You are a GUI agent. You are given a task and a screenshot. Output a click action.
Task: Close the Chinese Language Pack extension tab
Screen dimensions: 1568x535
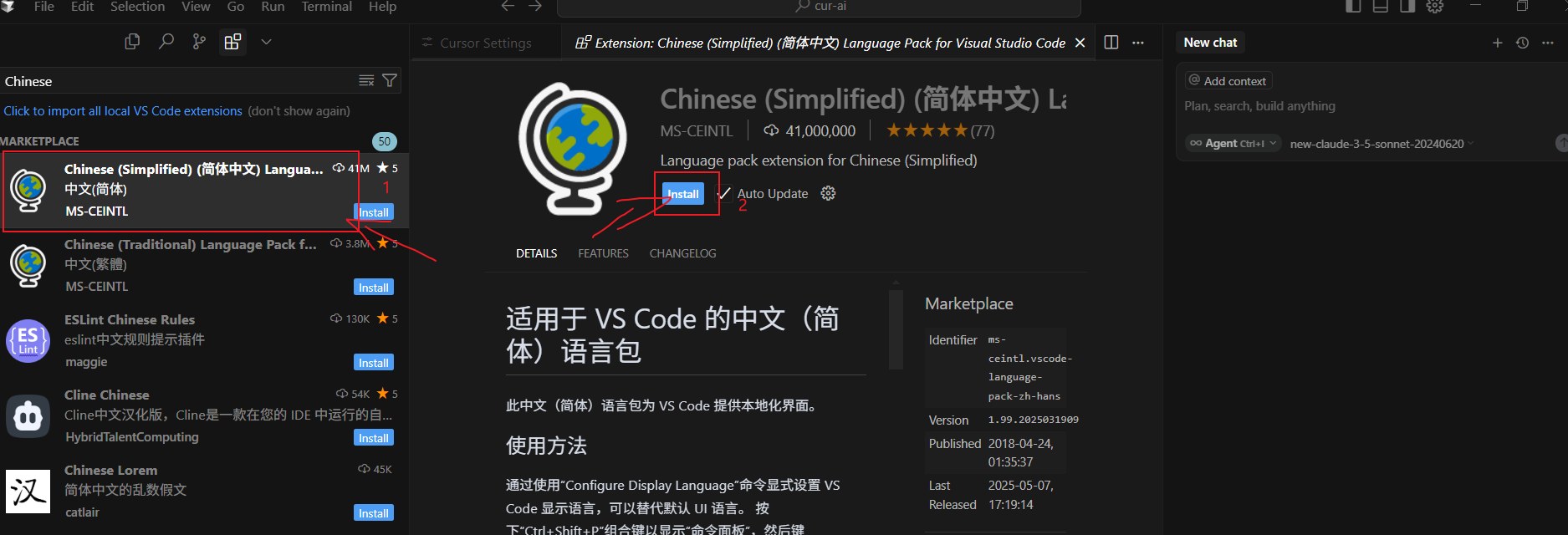point(1080,43)
